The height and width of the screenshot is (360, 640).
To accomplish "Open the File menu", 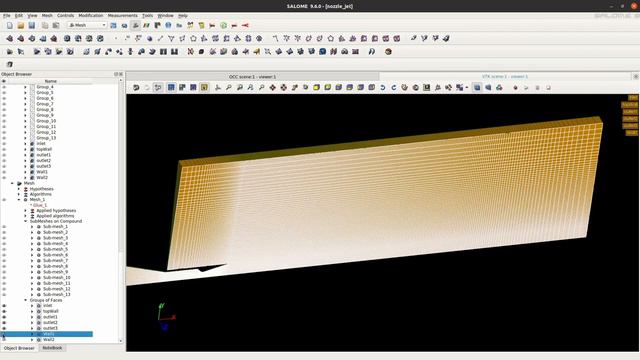I will pos(7,16).
